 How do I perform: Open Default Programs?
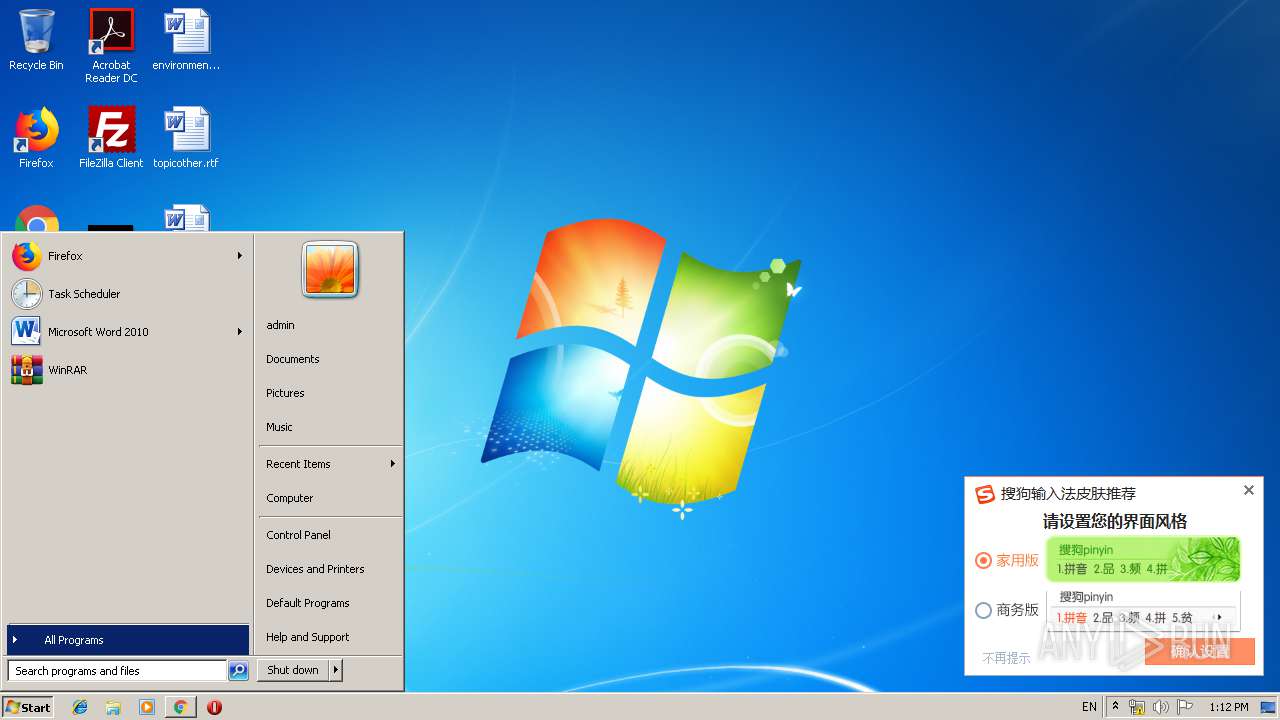point(308,603)
